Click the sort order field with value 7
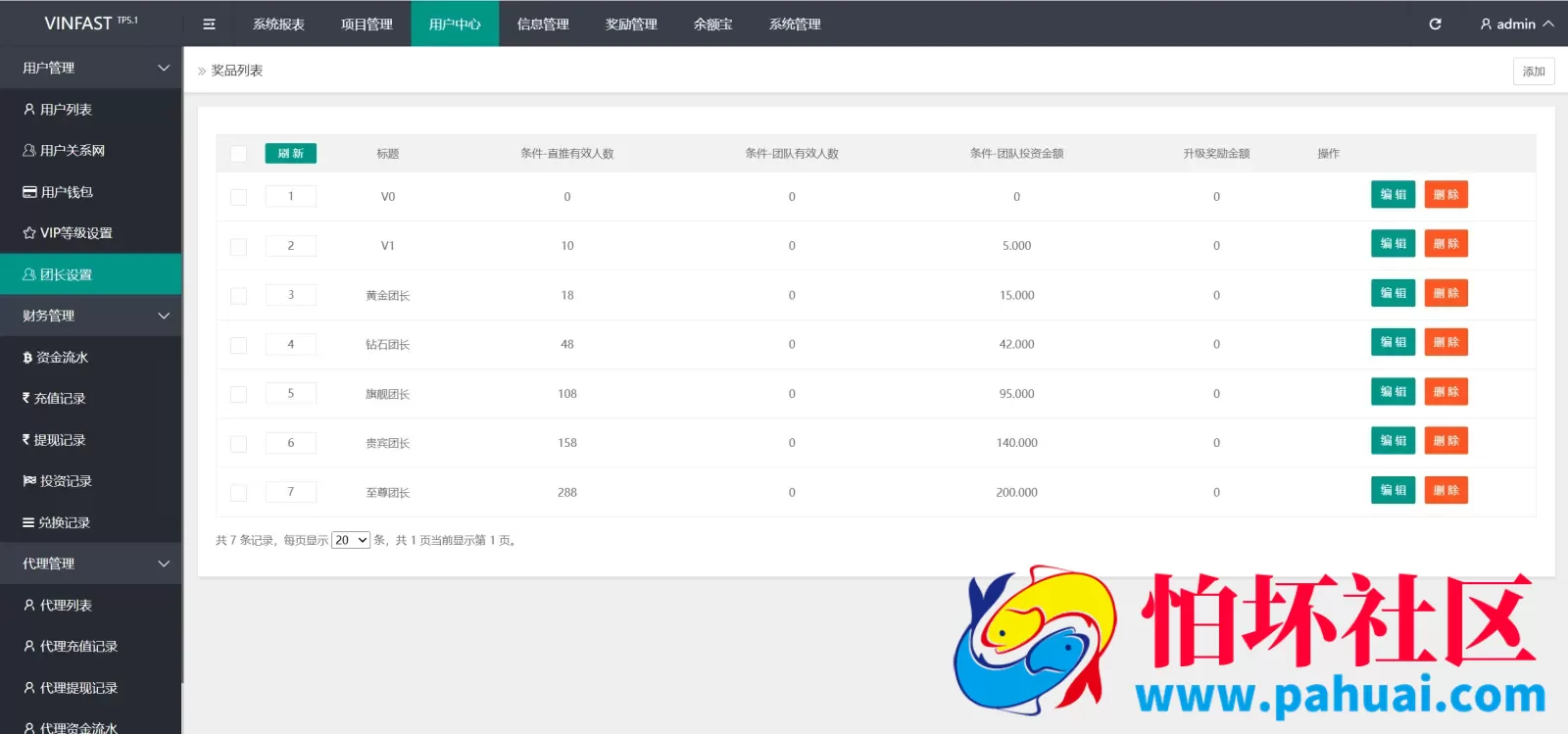 point(291,492)
